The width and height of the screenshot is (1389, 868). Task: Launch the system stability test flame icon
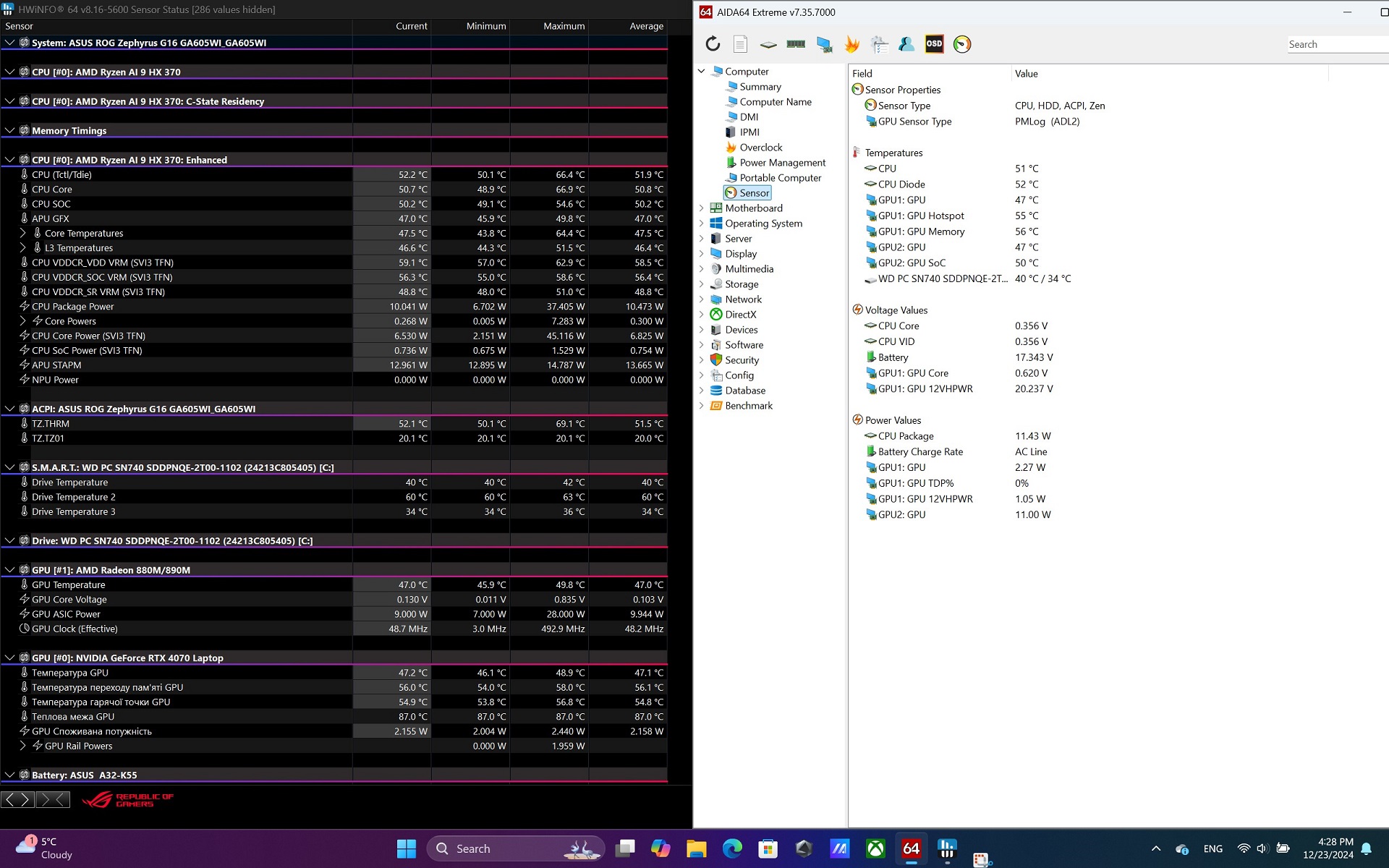(852, 44)
